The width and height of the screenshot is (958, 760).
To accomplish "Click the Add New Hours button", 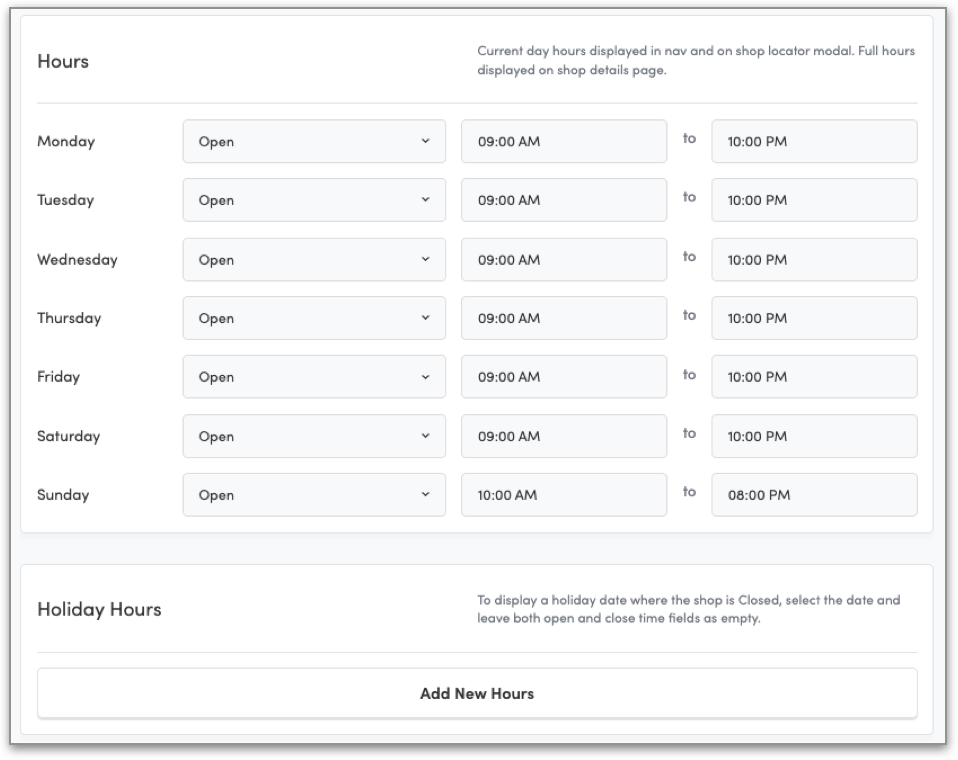I will 477,693.
